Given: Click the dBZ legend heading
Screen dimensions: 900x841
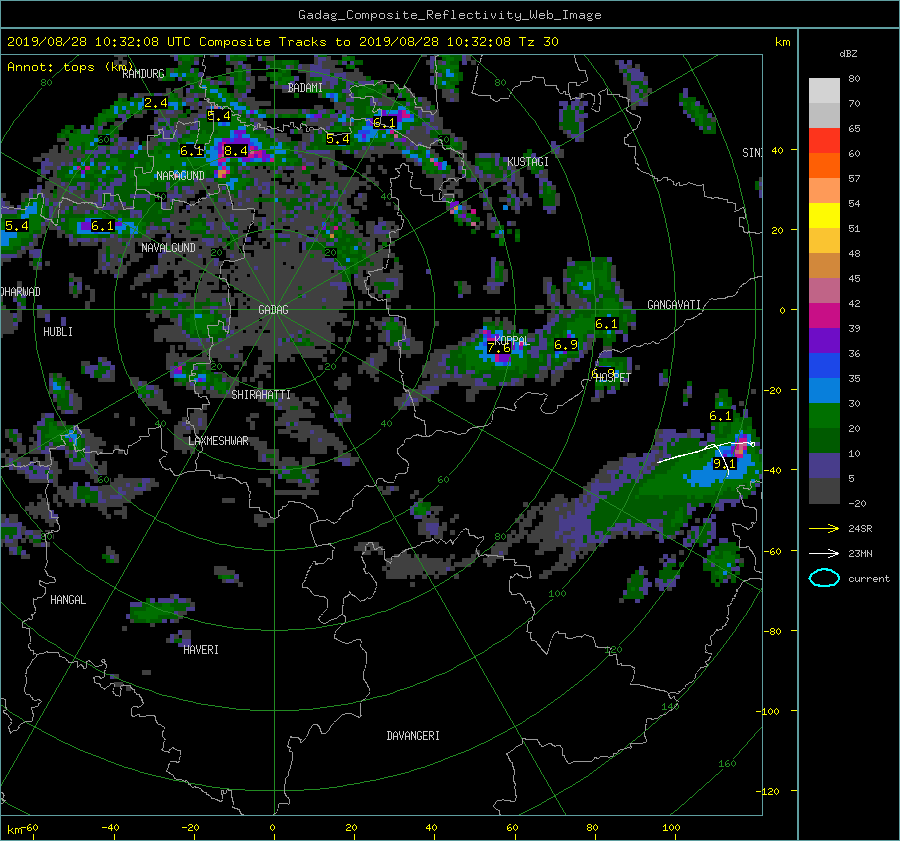Looking at the screenshot, I should pos(848,54).
